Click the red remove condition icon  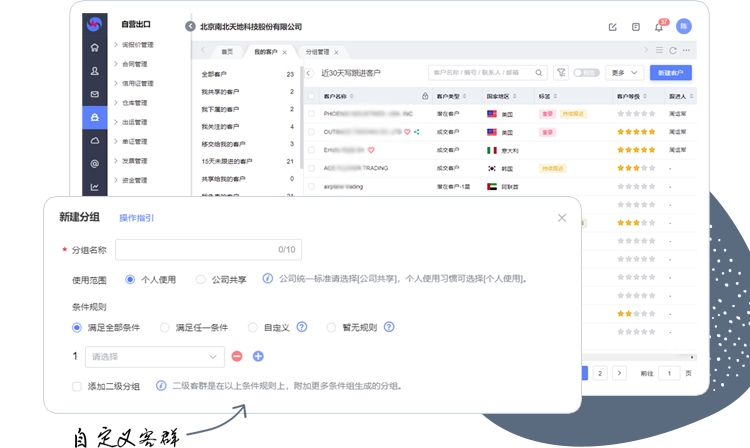[x=237, y=356]
